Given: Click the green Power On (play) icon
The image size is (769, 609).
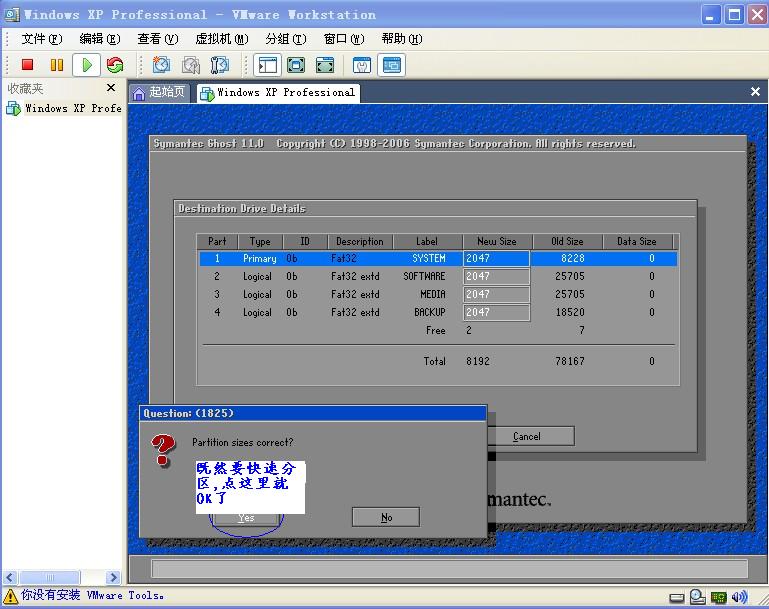Looking at the screenshot, I should 87,65.
